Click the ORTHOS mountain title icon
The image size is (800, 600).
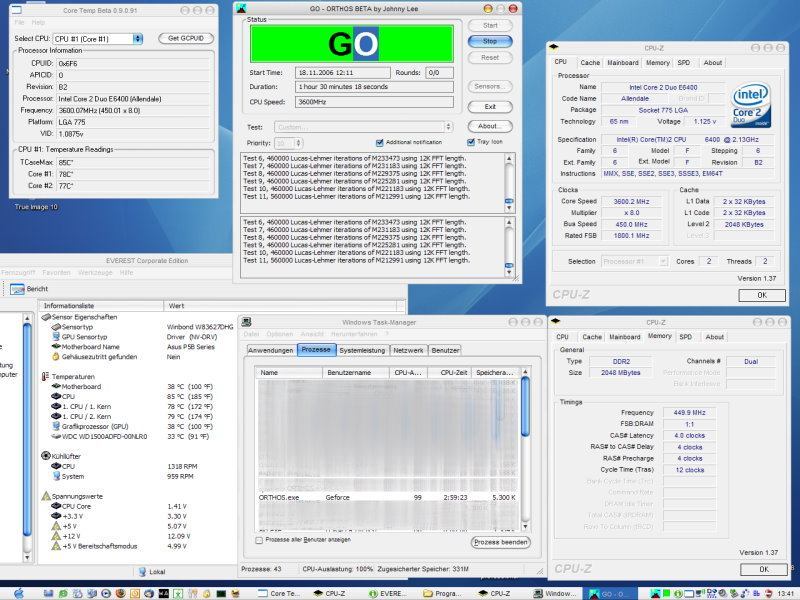[241, 8]
